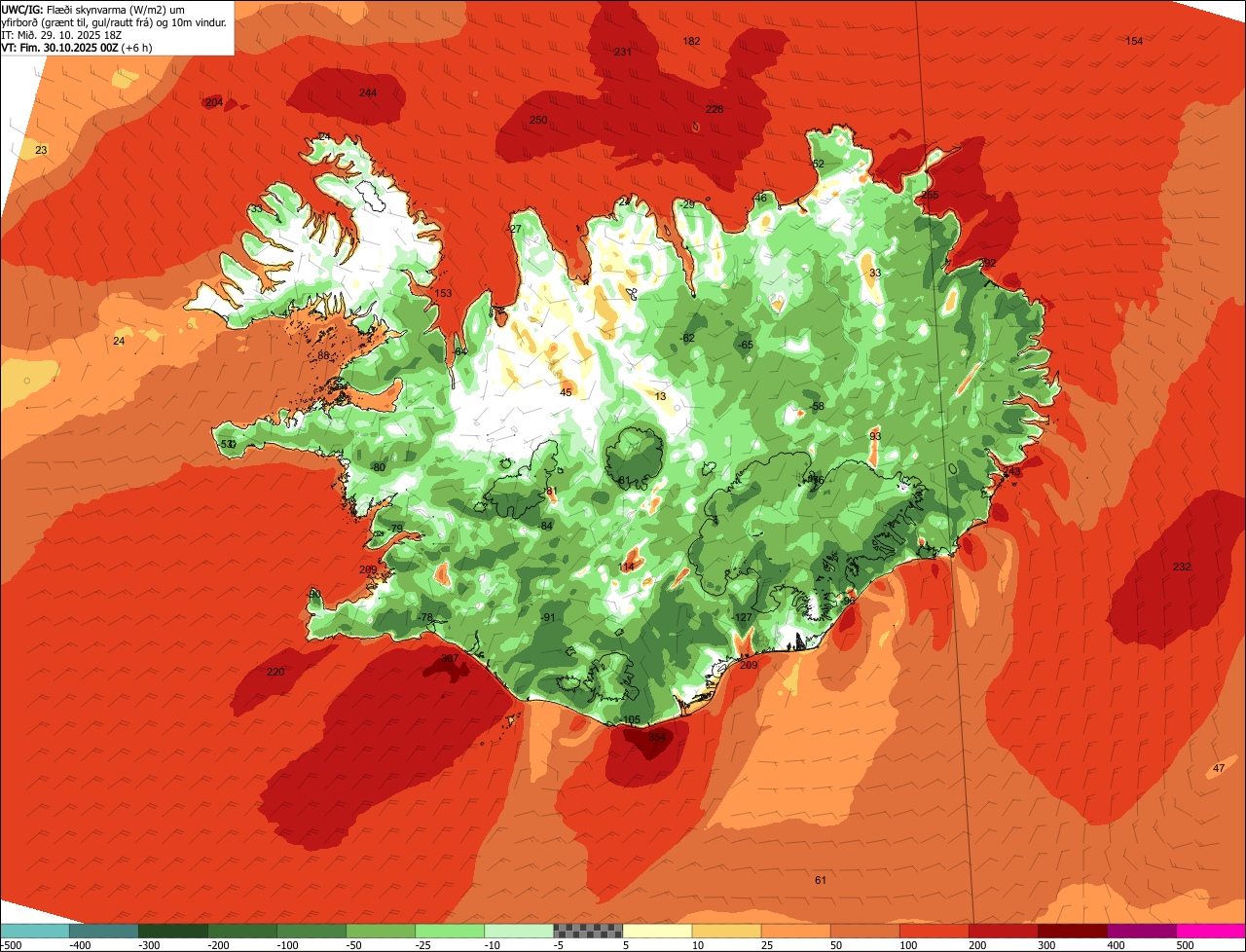1246x952 pixels.
Task: Pick the 25 to 50 light orange legend swatch
Action: click(795, 931)
